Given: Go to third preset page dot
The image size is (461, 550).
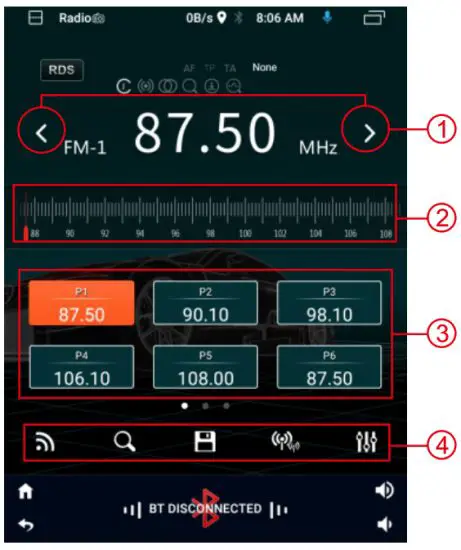Looking at the screenshot, I should click(227, 406).
